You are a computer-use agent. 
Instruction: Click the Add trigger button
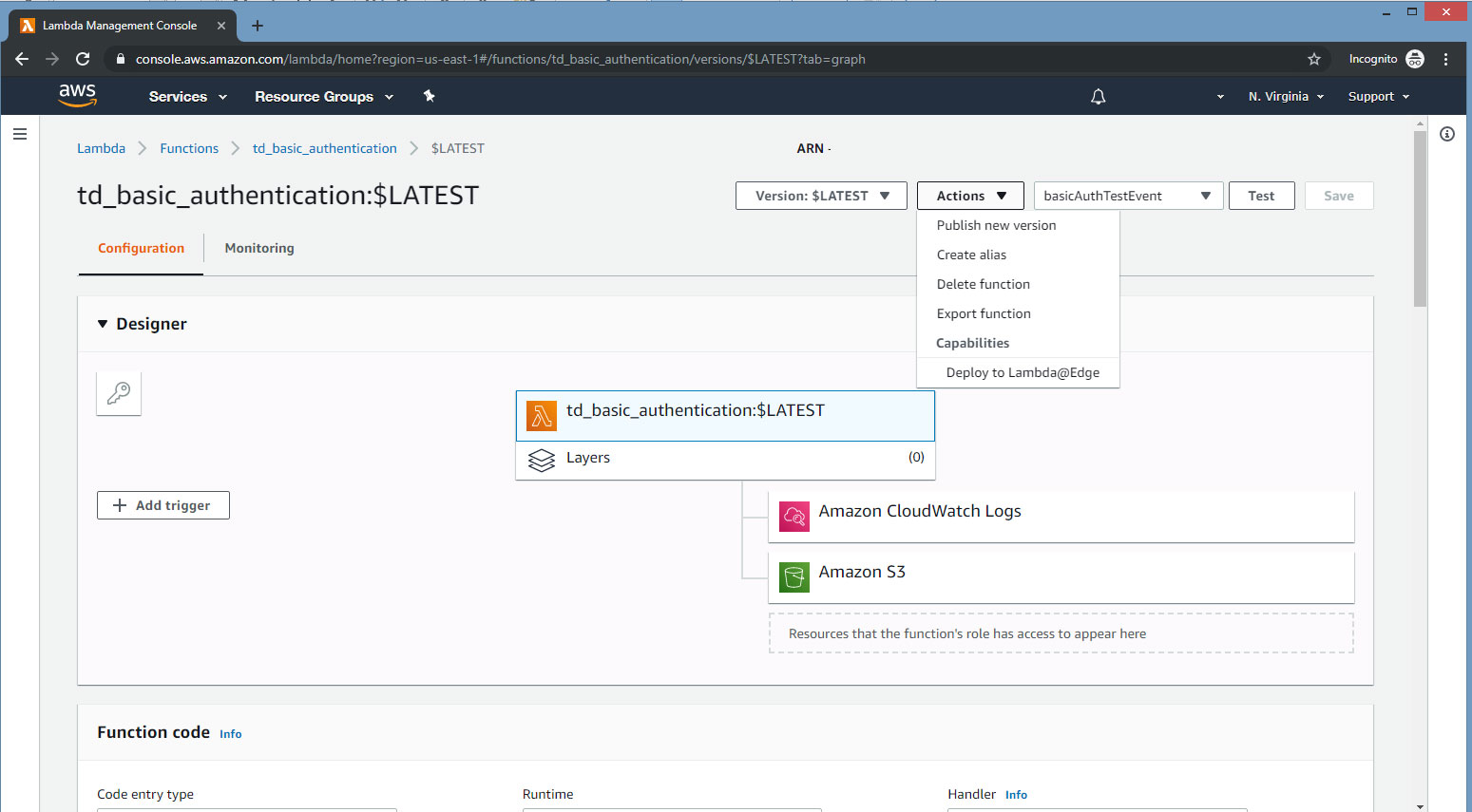pos(163,505)
